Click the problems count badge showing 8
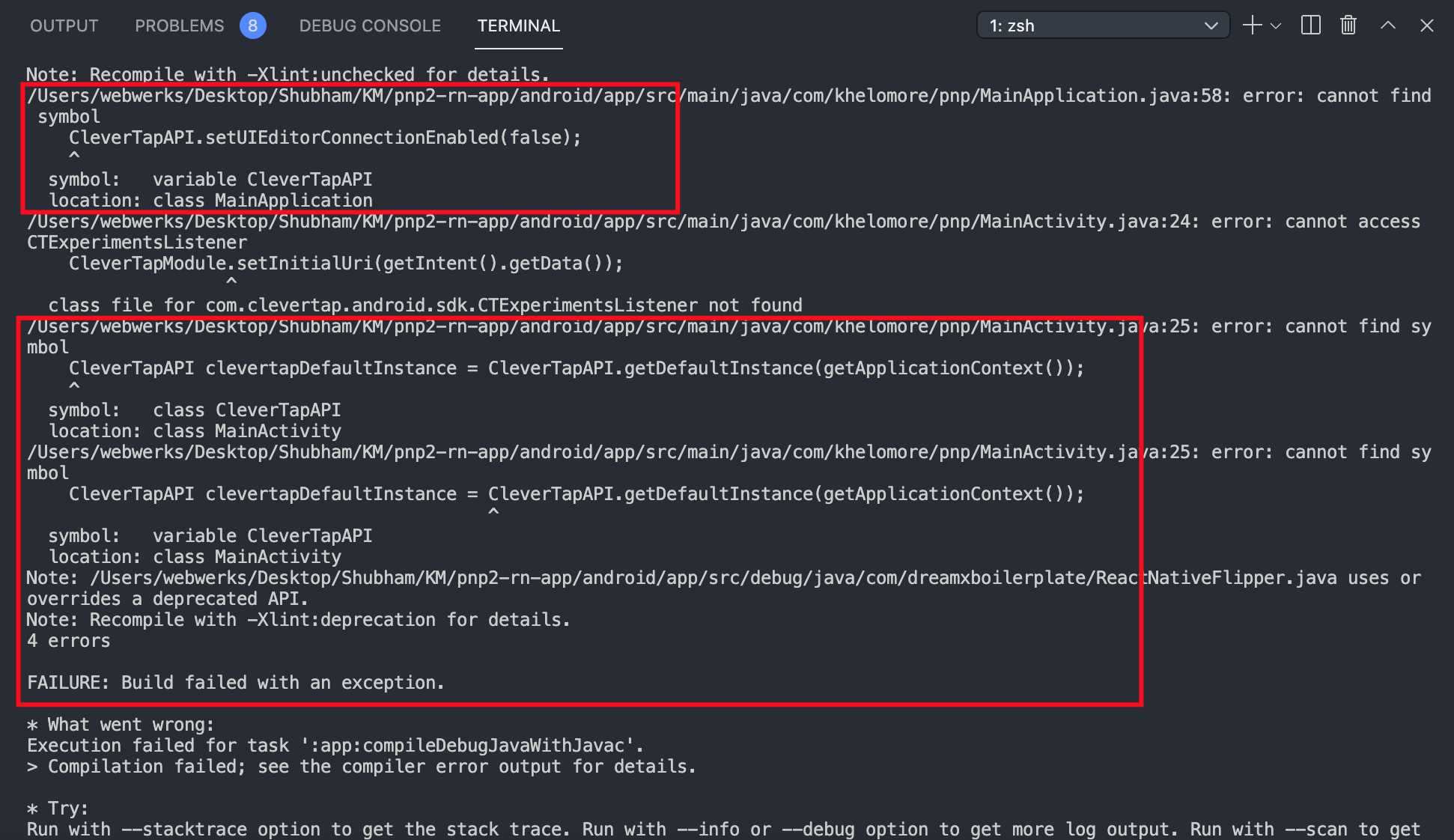The width and height of the screenshot is (1454, 840). [252, 25]
